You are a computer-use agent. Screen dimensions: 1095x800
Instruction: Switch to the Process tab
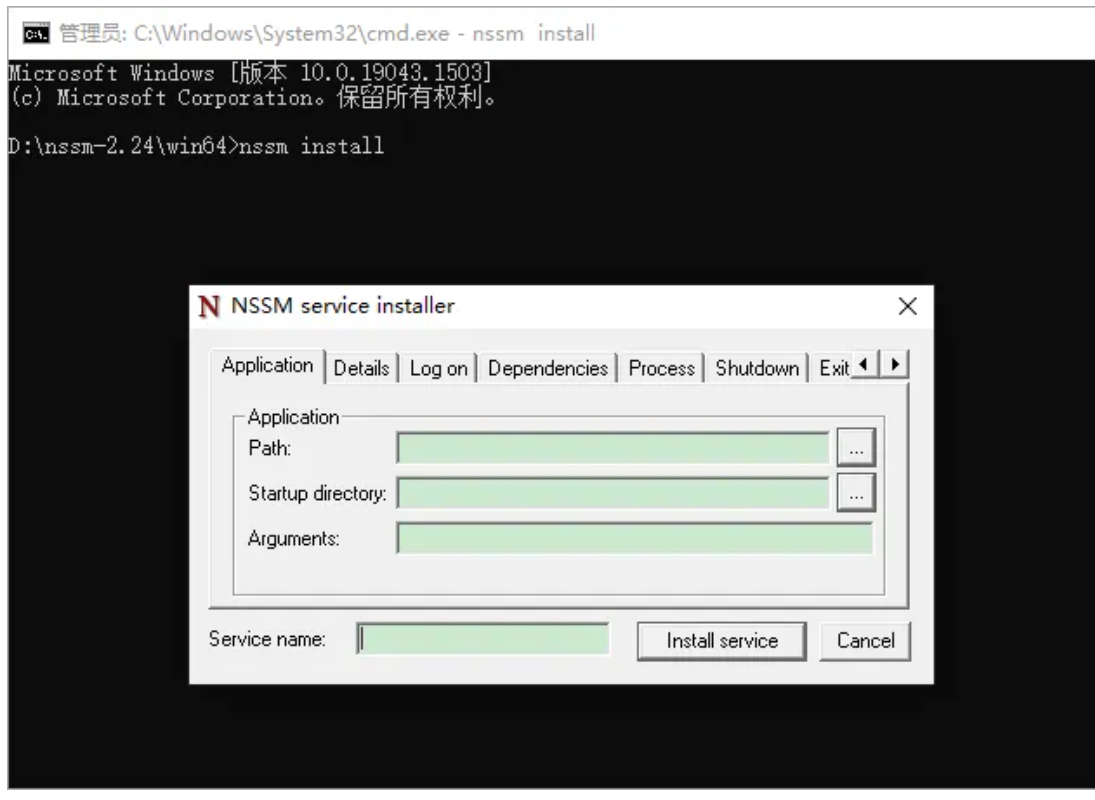click(661, 368)
